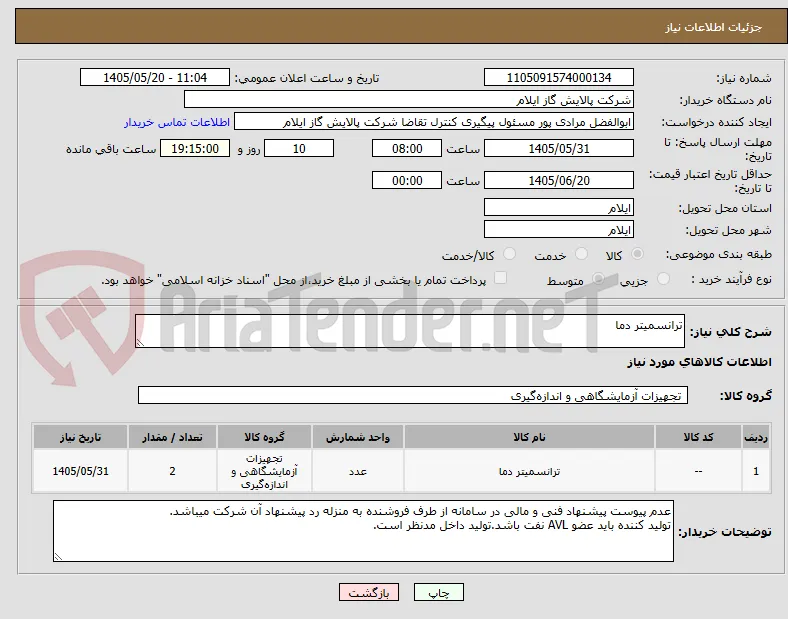Click the buyer notes textarea

pos(363,531)
